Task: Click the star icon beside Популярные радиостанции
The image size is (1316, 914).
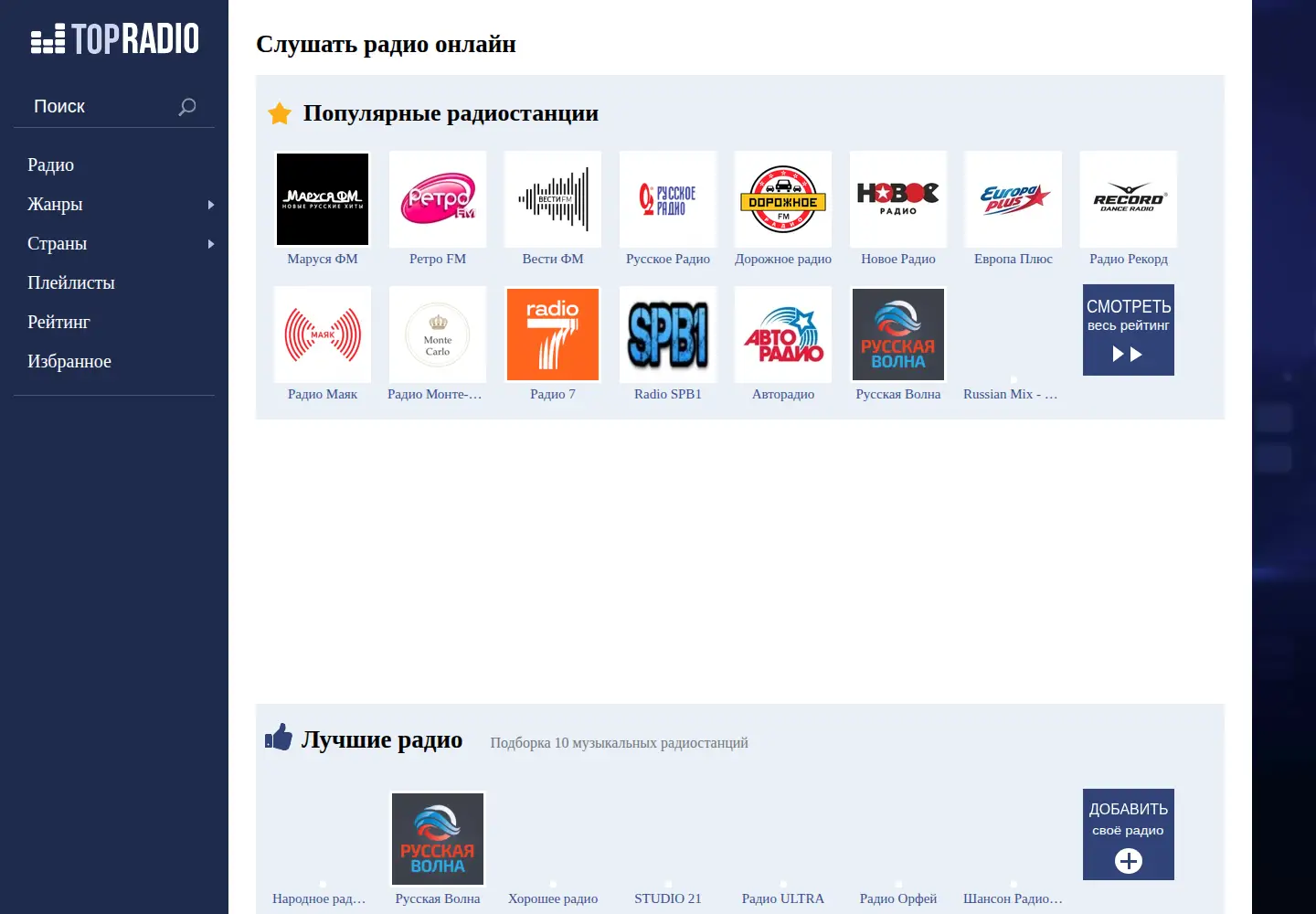Action: (280, 113)
